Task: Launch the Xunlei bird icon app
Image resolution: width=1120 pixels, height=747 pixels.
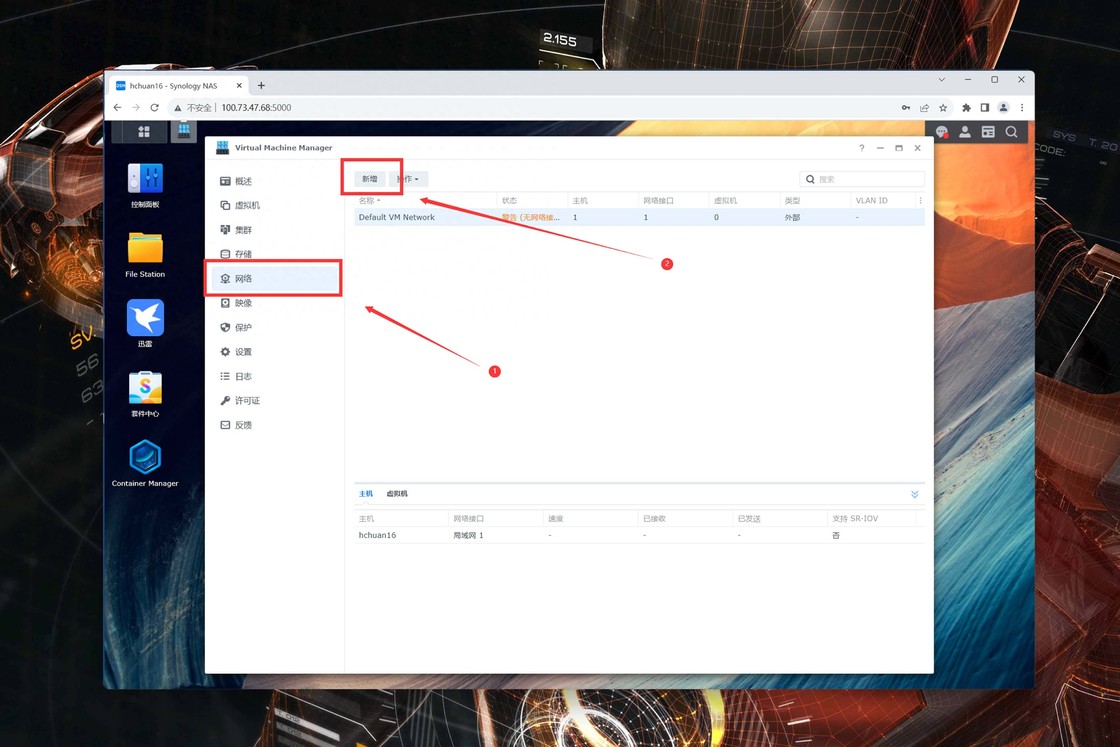Action: click(145, 318)
